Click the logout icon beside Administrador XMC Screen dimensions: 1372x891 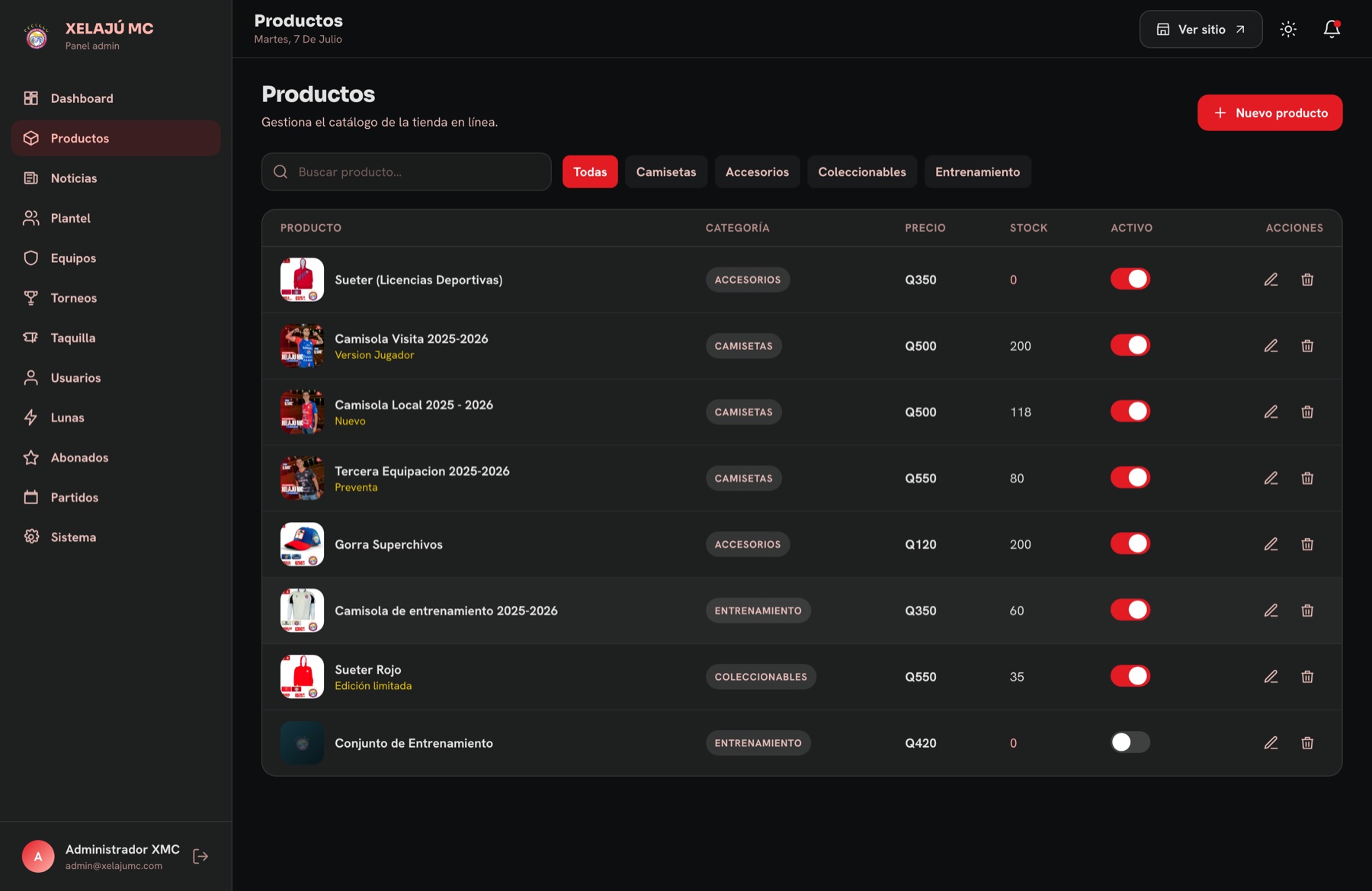tap(200, 857)
